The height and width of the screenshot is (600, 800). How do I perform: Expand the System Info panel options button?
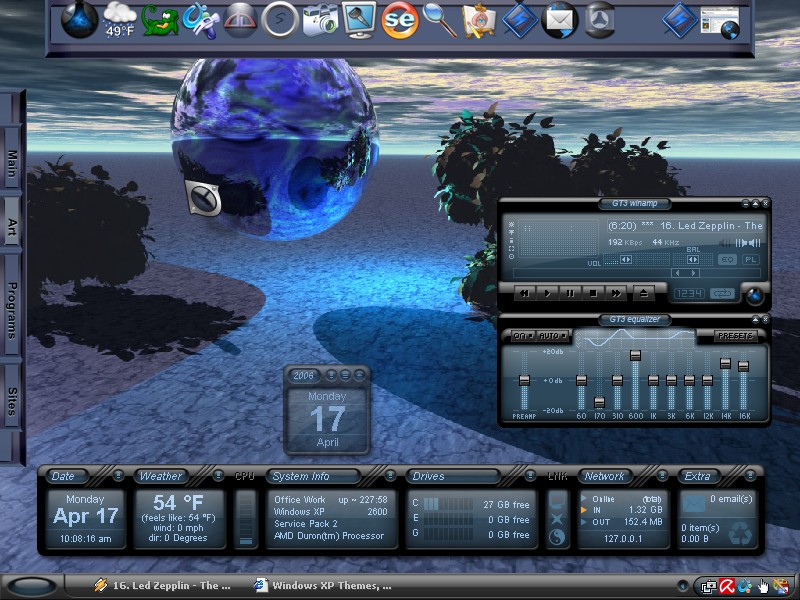point(390,476)
